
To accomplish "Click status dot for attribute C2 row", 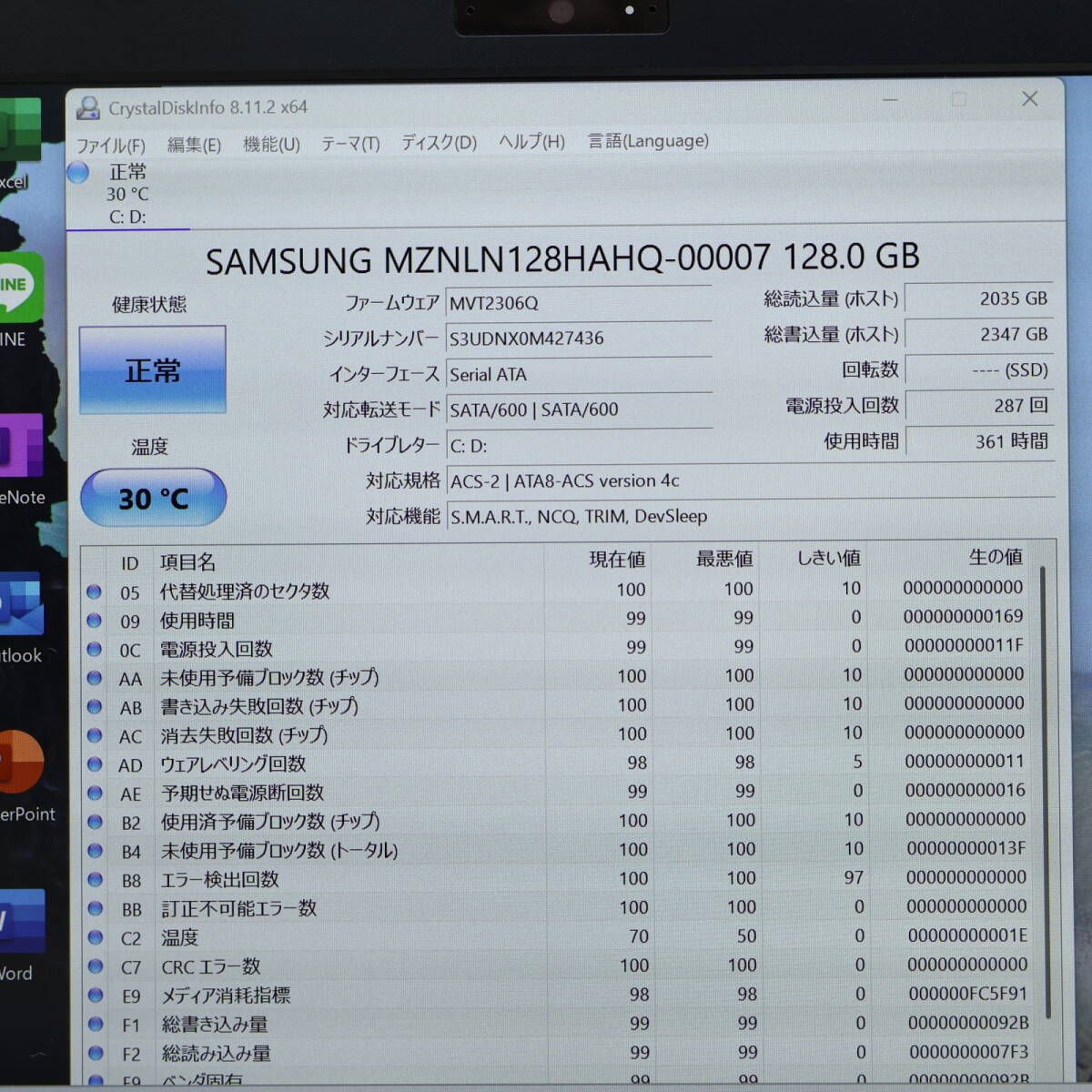I will pos(95,937).
